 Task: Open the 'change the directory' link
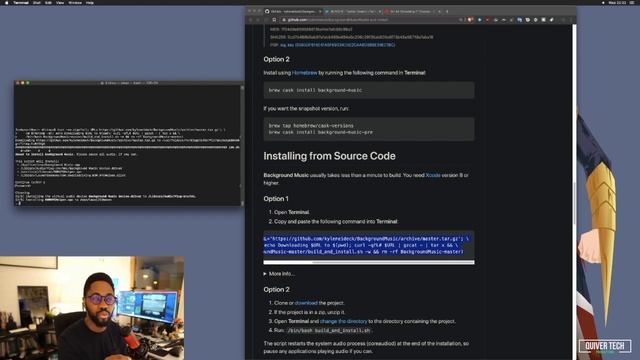point(343,321)
